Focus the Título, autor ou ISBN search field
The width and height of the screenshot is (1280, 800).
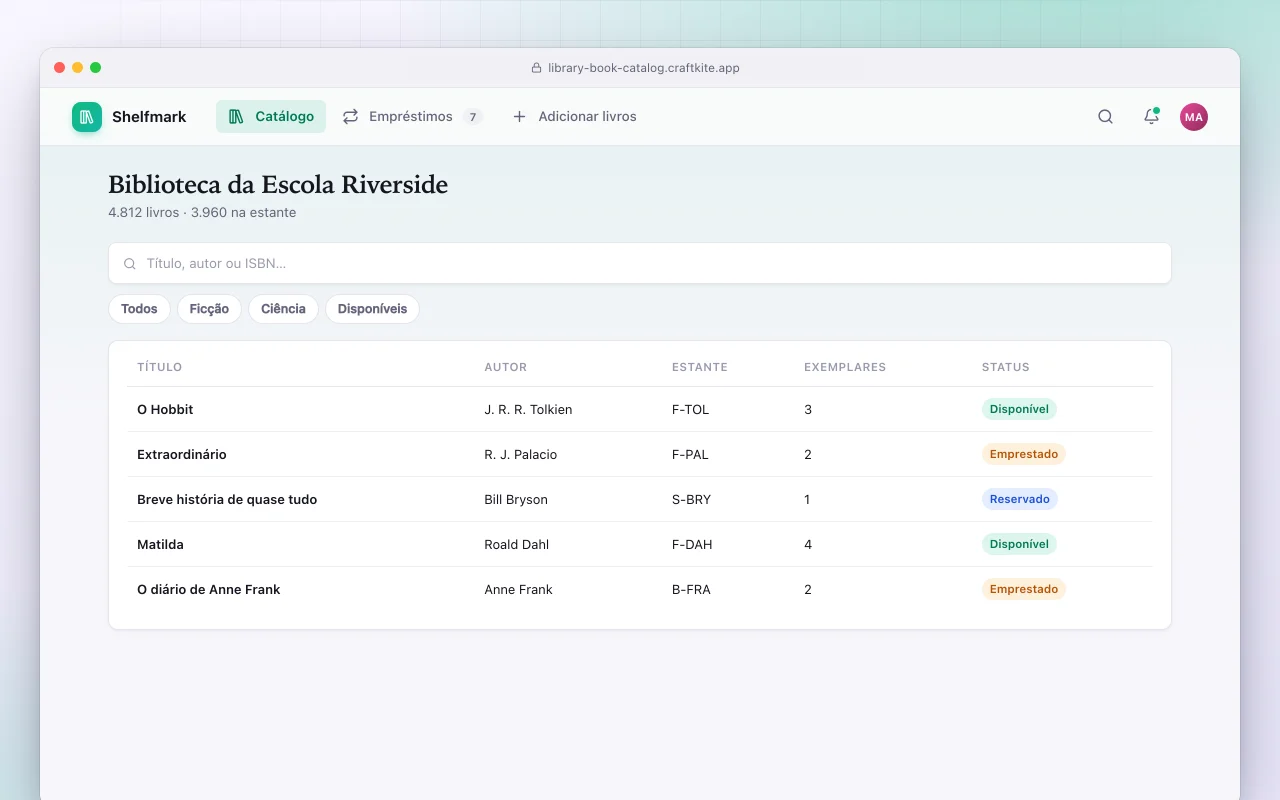[640, 263]
